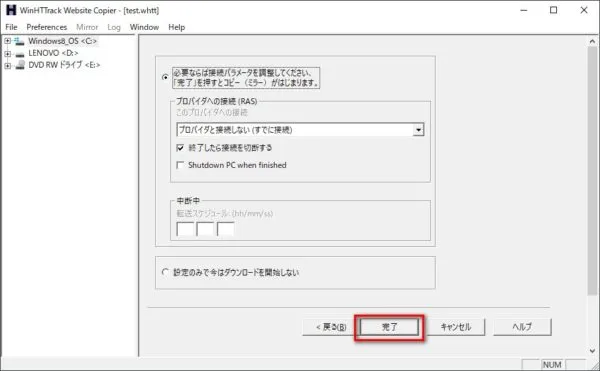Click the キャンセル cancel button
Image resolution: width=600 pixels, height=371 pixels.
tap(456, 327)
